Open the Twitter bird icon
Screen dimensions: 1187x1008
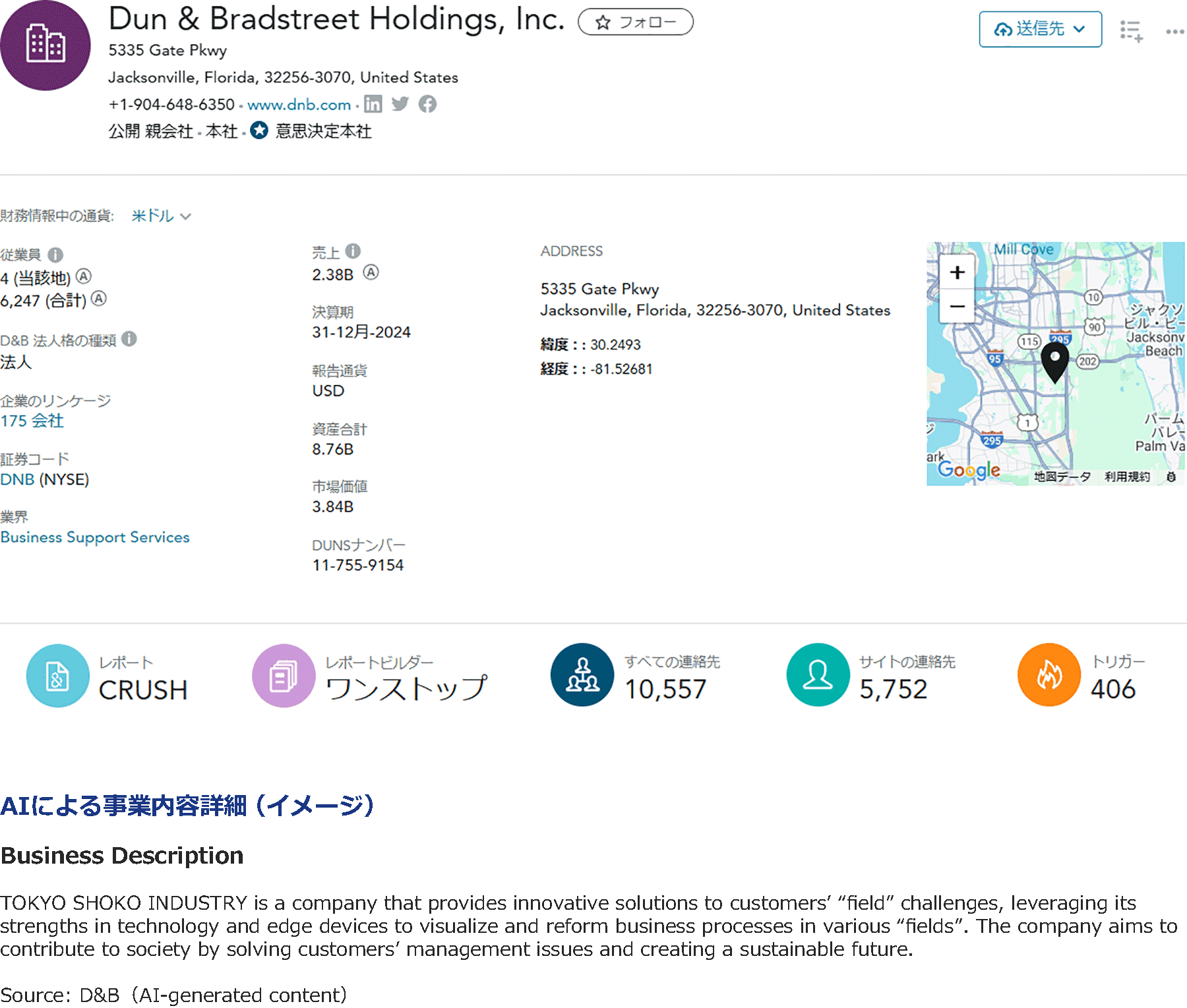click(400, 104)
